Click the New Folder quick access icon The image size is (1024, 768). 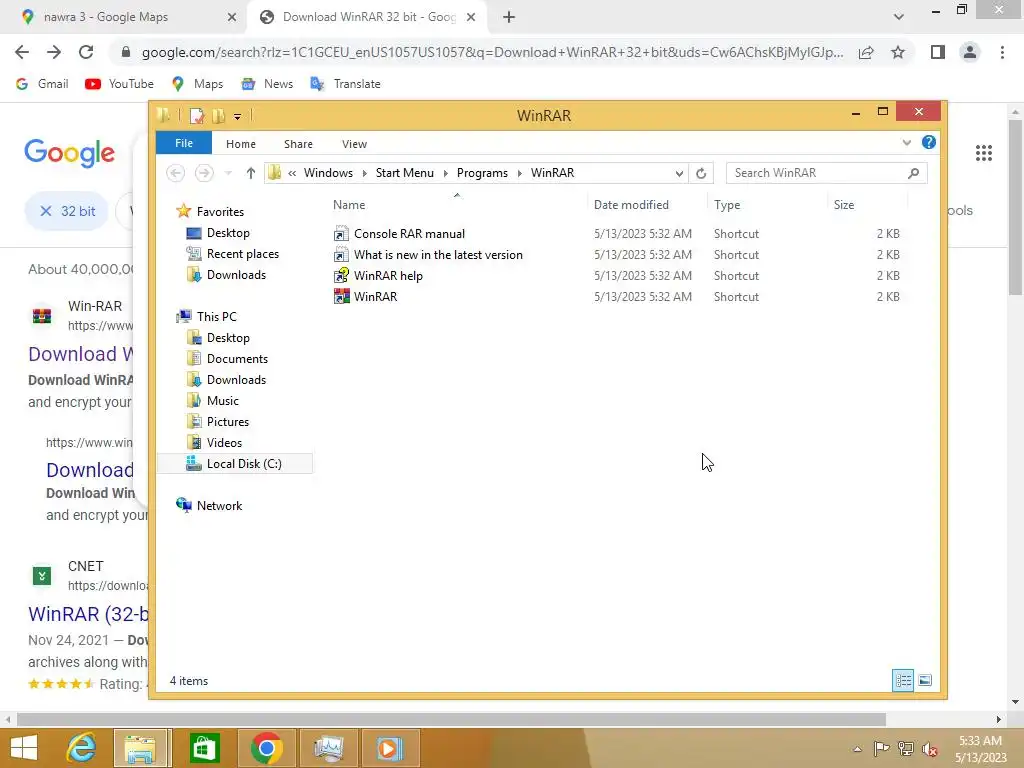[x=218, y=116]
